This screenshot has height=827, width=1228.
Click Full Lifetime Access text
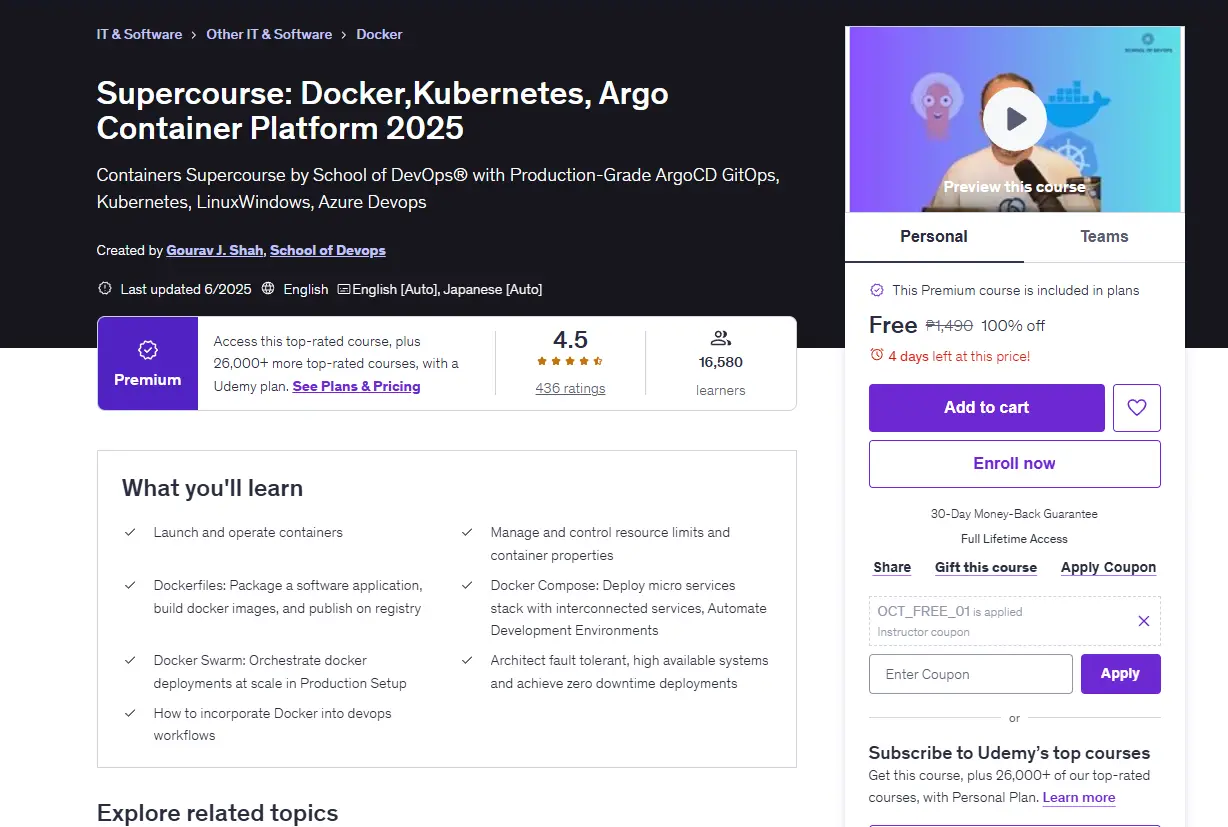[x=1014, y=539]
